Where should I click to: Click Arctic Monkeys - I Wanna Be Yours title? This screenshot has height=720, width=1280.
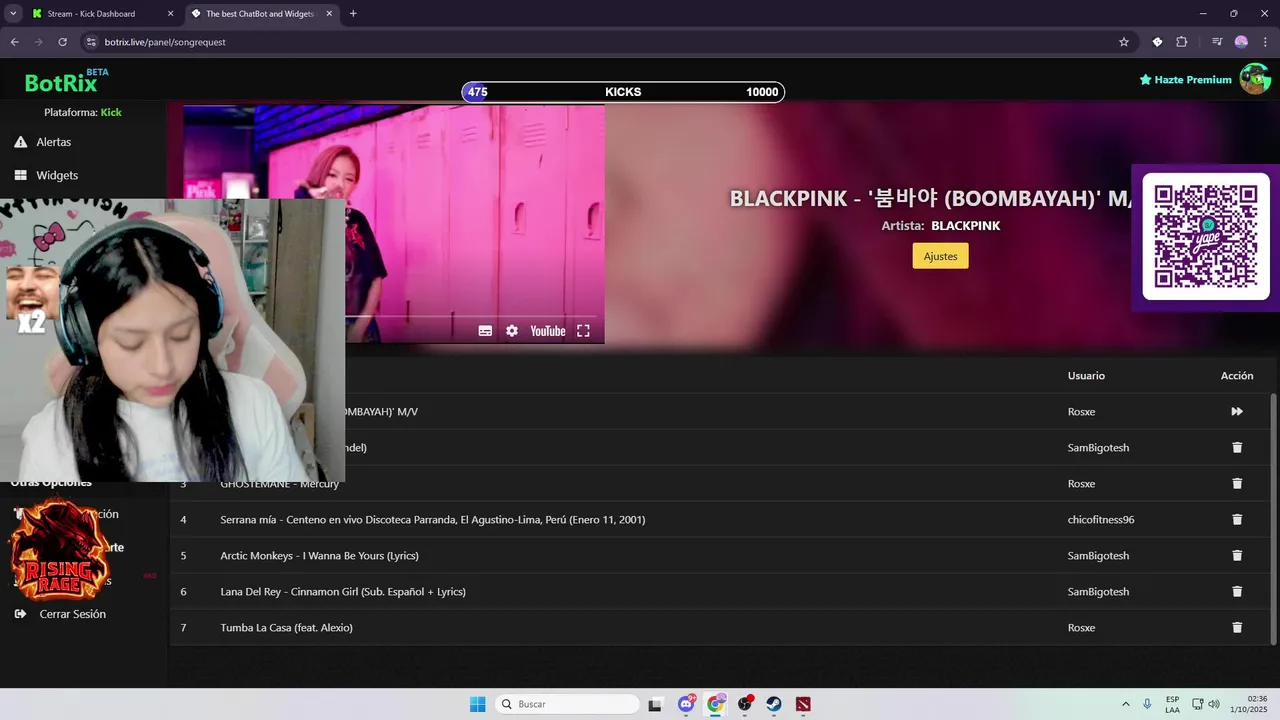point(319,555)
